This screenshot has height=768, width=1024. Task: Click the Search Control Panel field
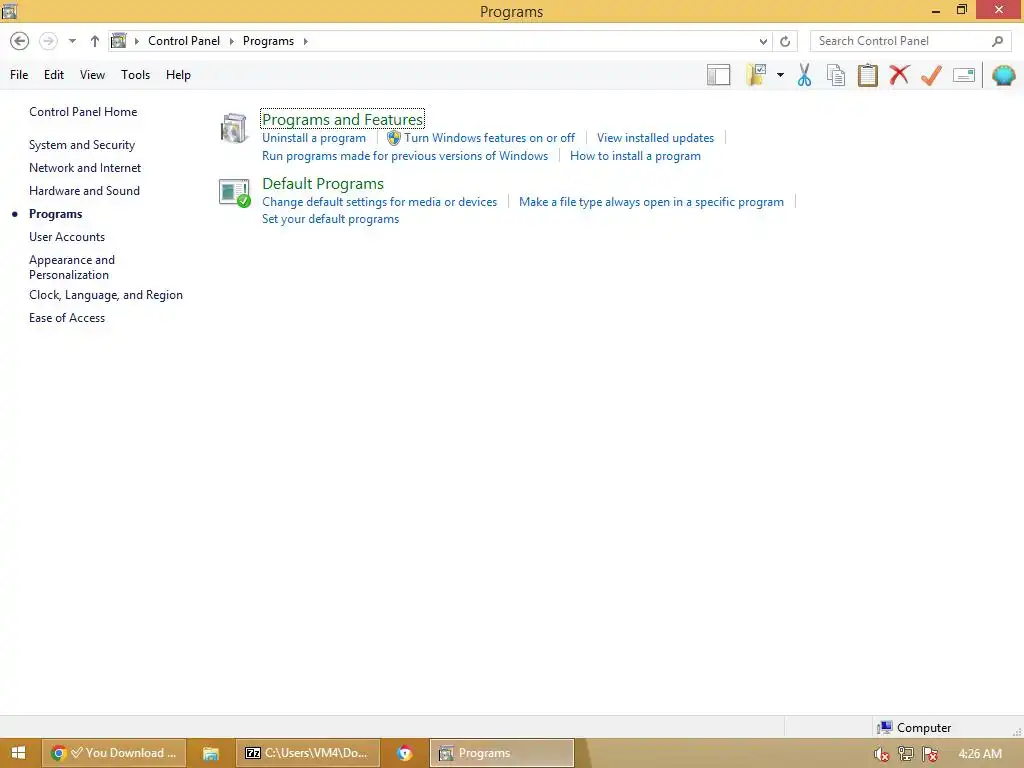(910, 41)
